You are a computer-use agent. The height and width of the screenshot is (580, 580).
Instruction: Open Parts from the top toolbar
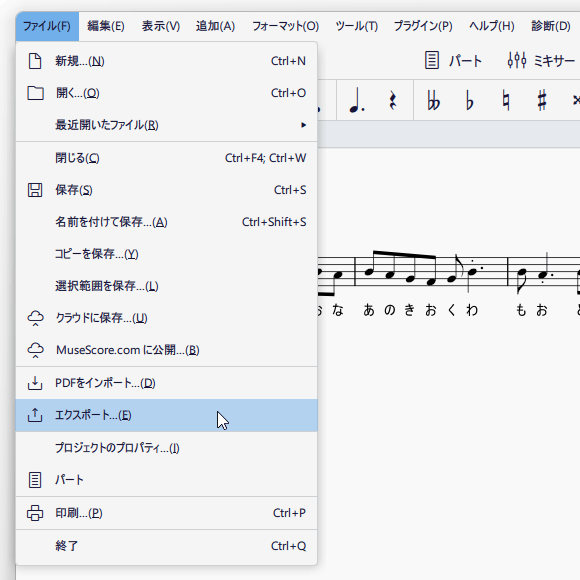click(453, 61)
